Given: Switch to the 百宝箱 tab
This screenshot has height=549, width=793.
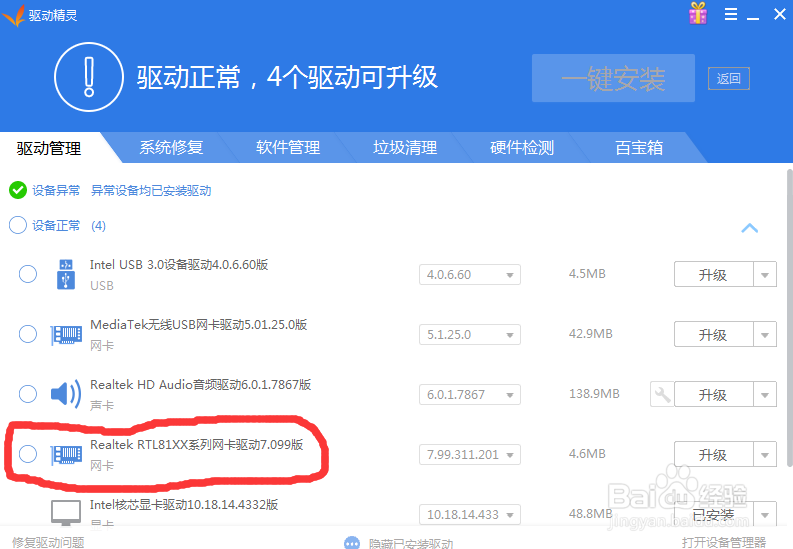Looking at the screenshot, I should tap(639, 148).
